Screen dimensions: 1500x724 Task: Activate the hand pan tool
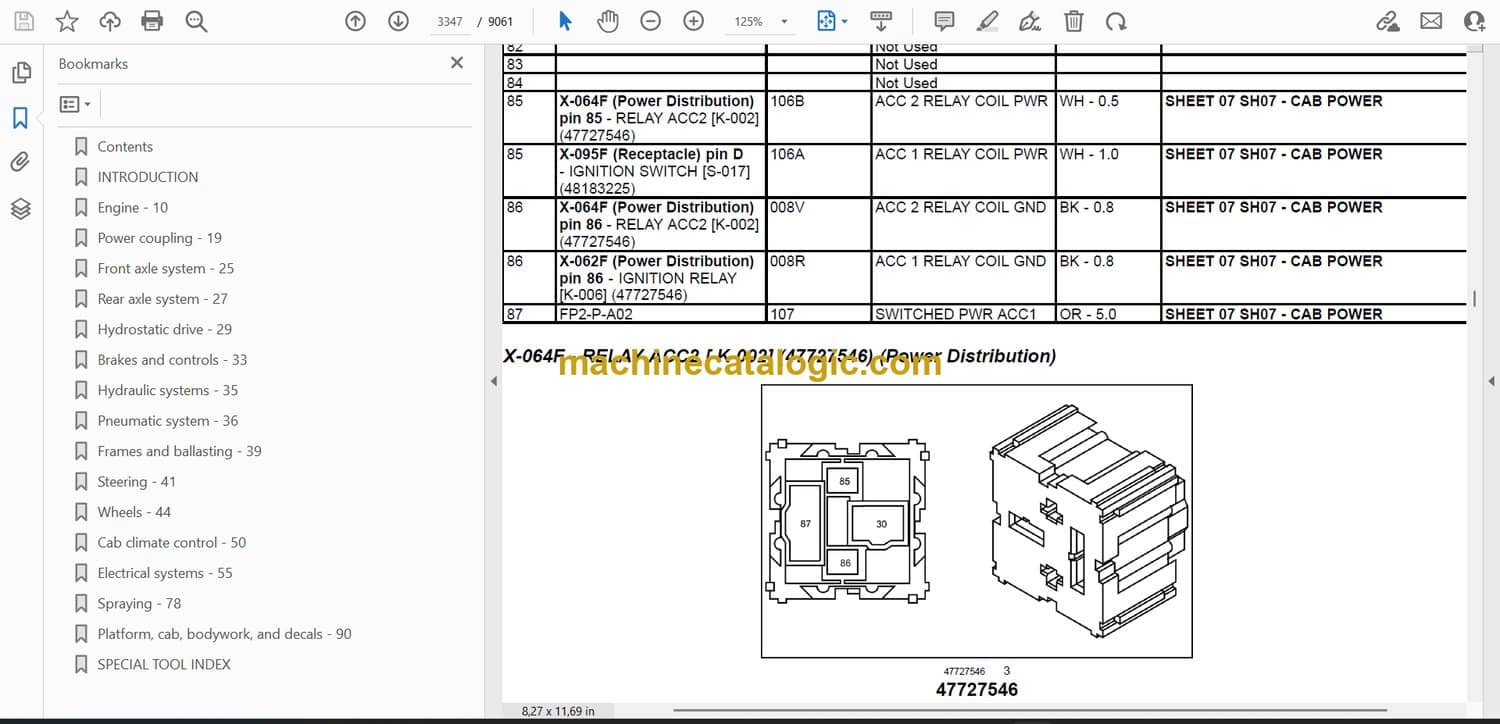607,21
